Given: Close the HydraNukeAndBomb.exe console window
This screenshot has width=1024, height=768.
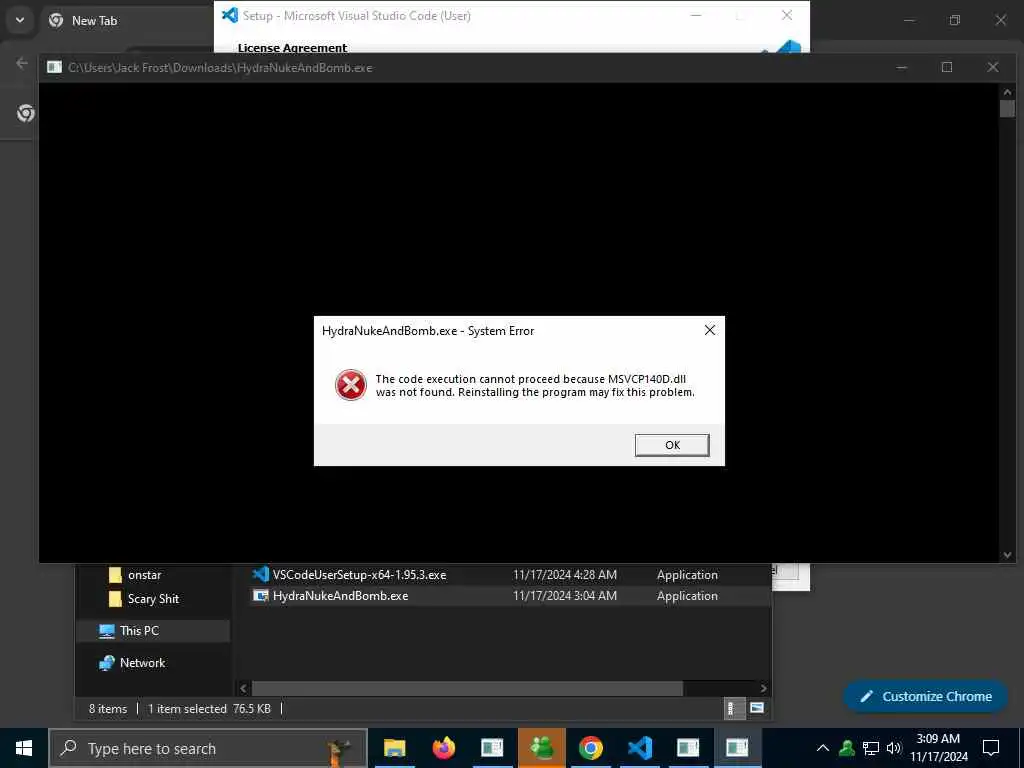Looking at the screenshot, I should (x=993, y=67).
